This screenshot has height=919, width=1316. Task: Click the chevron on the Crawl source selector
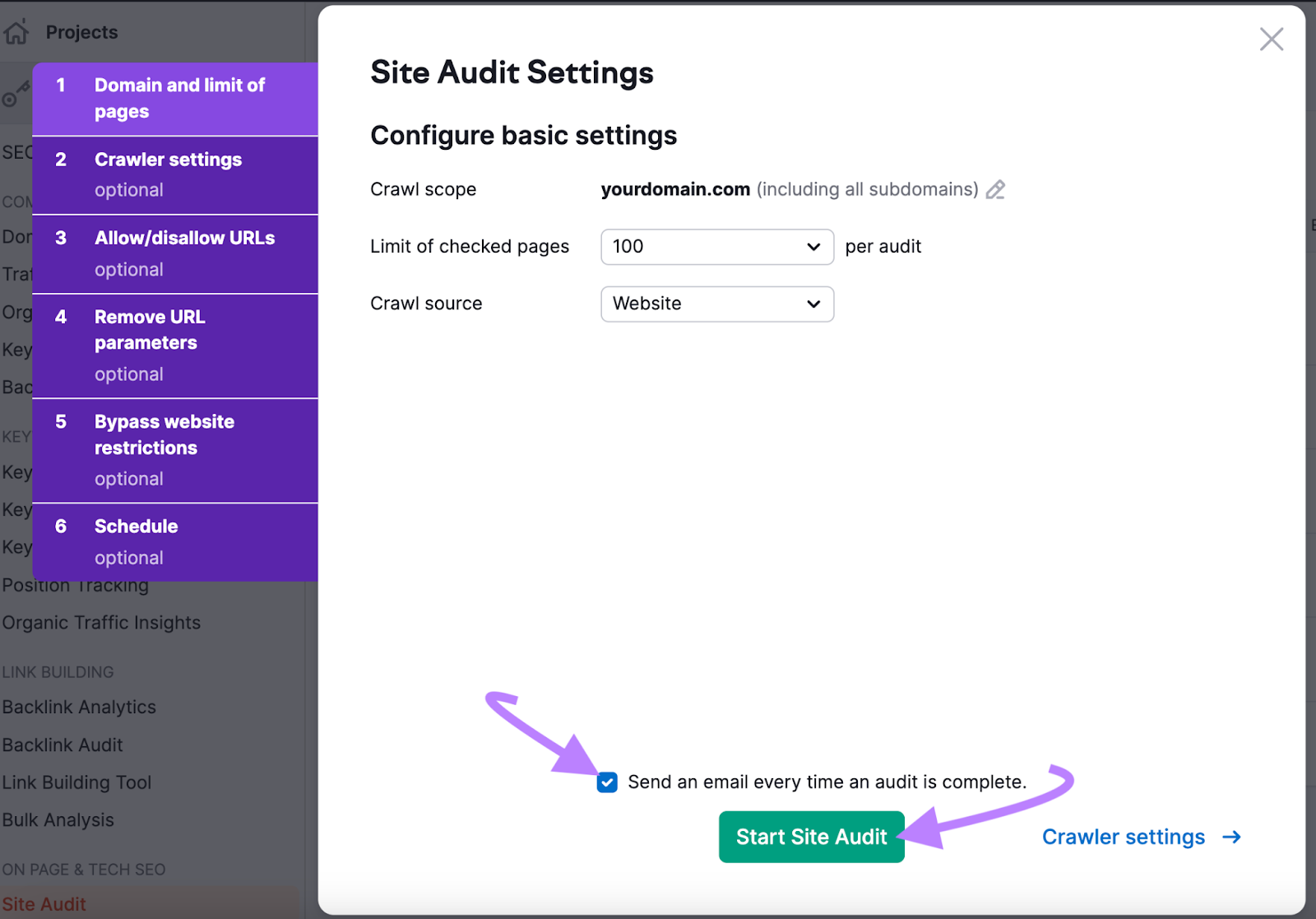813,304
